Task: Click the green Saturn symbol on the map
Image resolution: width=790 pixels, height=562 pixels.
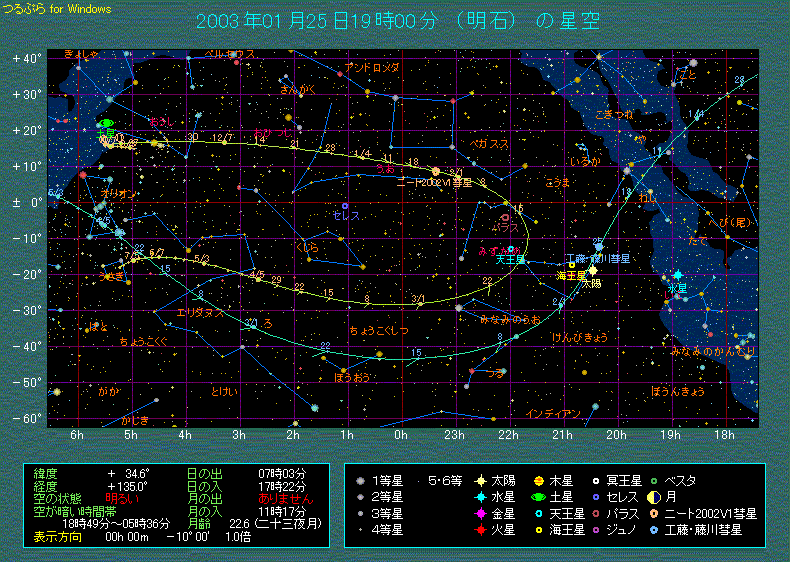Action: pyautogui.click(x=106, y=124)
